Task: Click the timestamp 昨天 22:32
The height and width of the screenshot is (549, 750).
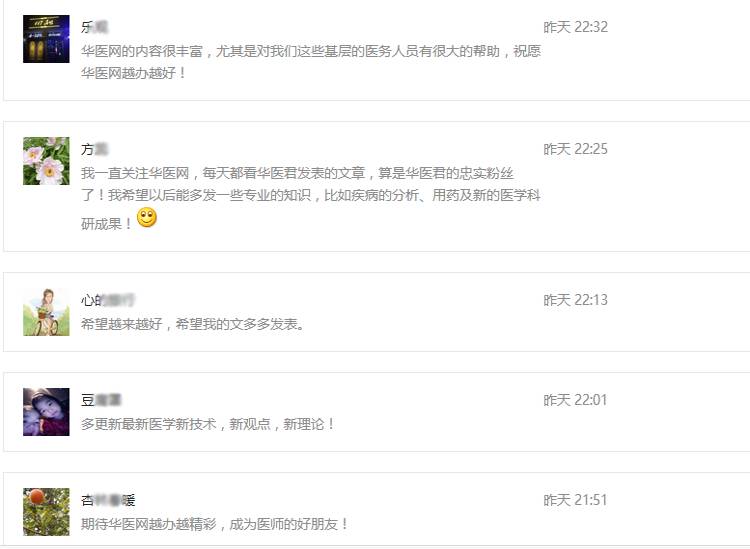Action: 575,27
